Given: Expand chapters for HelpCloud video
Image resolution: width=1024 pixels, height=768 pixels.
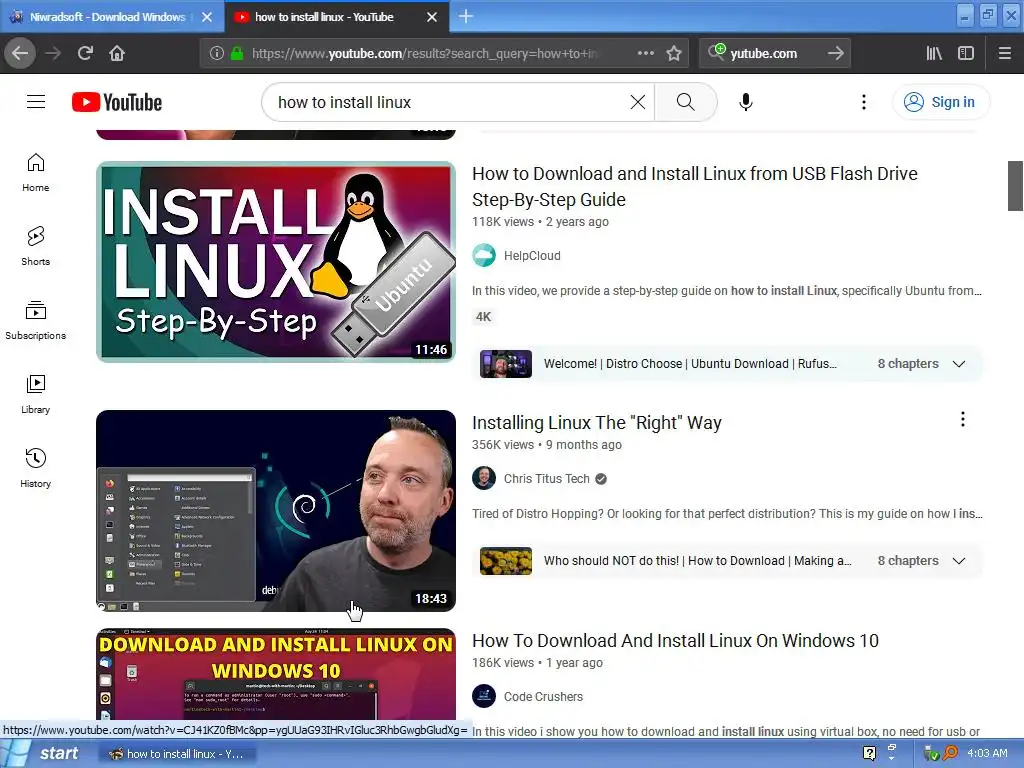Looking at the screenshot, I should pos(959,364).
